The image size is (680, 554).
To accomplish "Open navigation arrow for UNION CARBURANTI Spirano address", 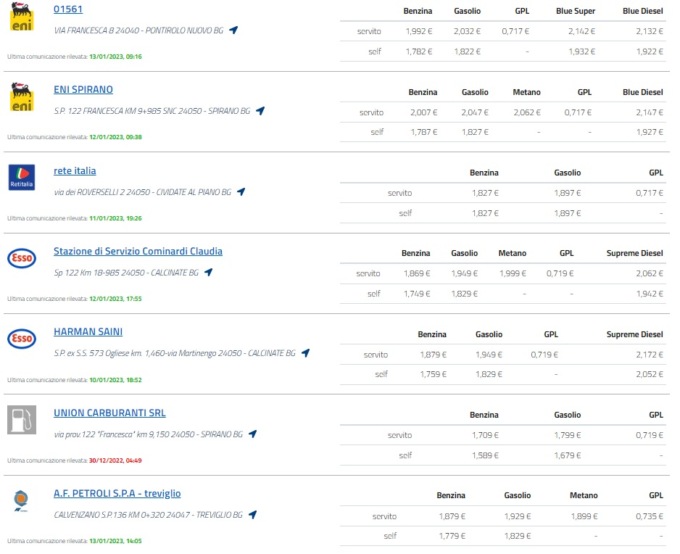I will [x=253, y=433].
